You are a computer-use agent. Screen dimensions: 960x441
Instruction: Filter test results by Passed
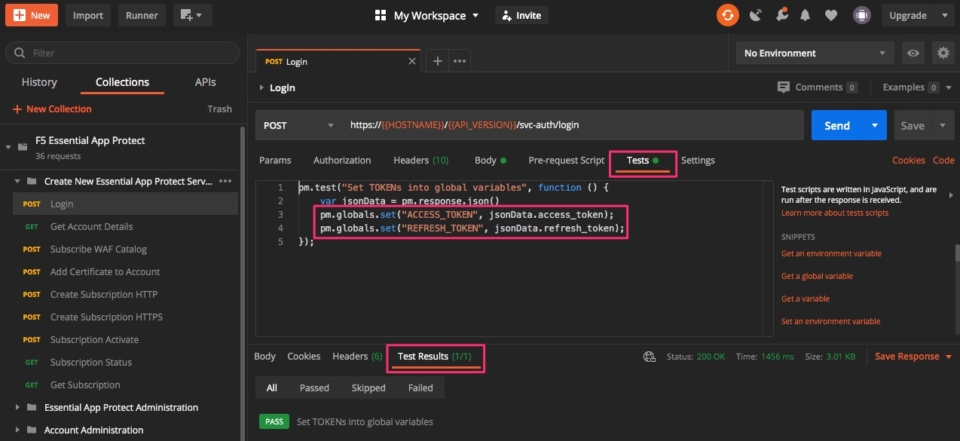pyautogui.click(x=314, y=388)
